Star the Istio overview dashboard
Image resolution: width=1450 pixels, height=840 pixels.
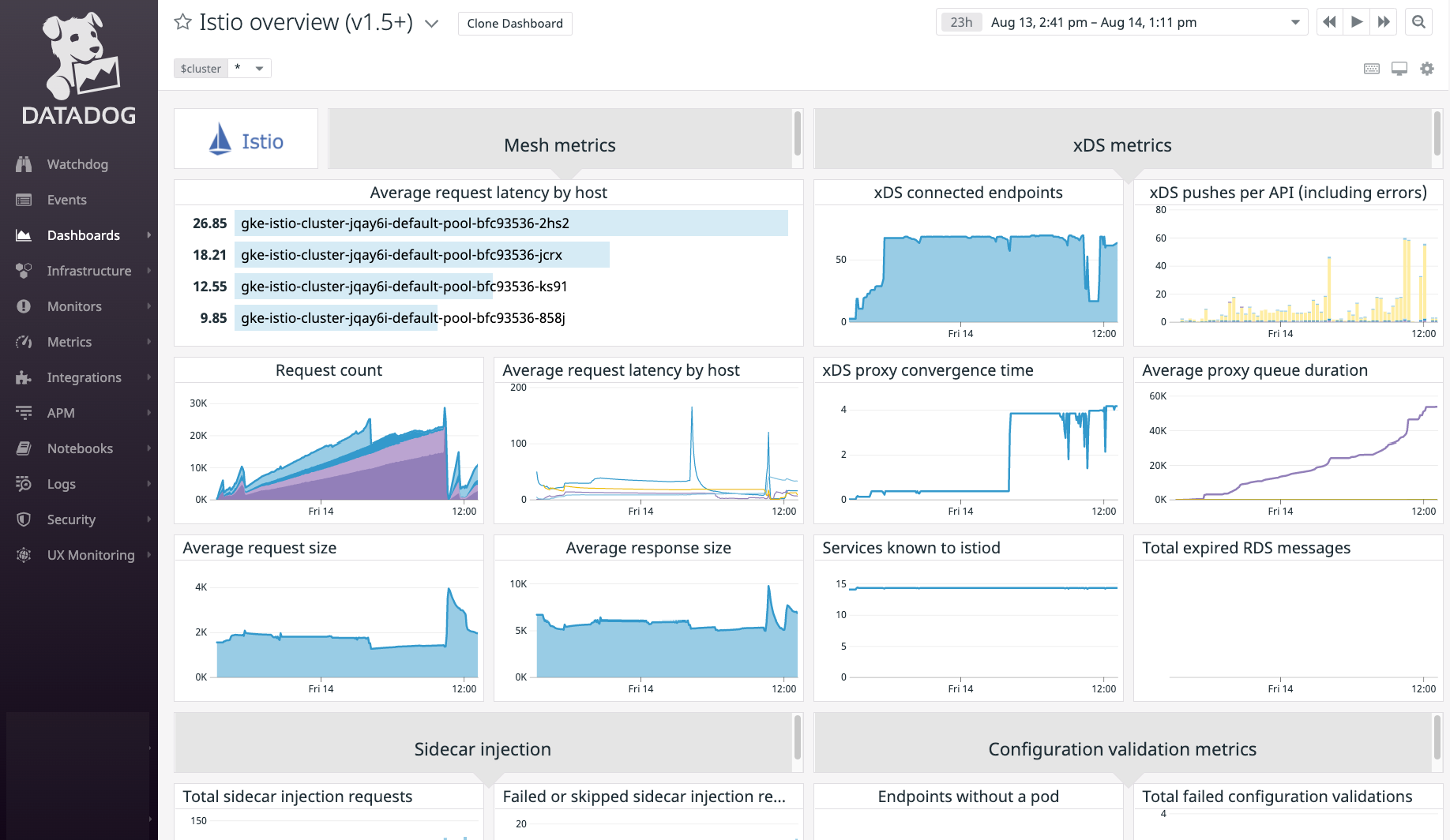tap(182, 21)
